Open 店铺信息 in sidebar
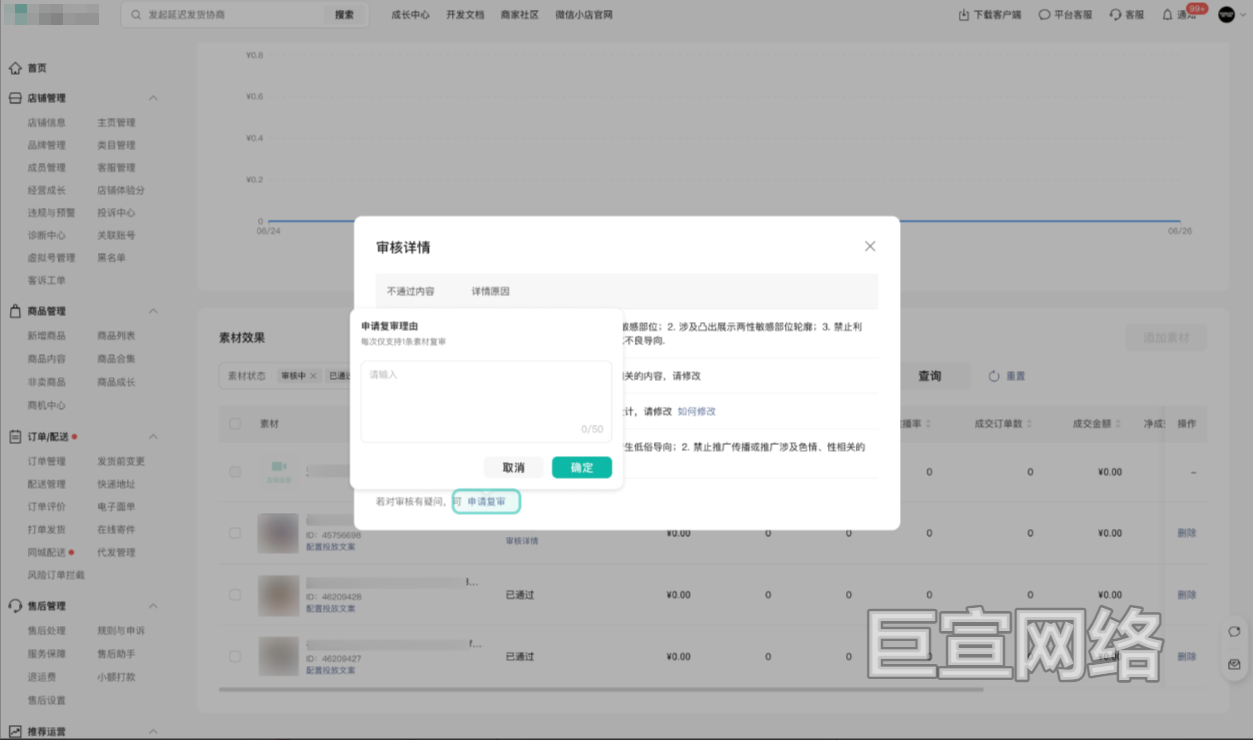1253x740 pixels. [x=46, y=123]
